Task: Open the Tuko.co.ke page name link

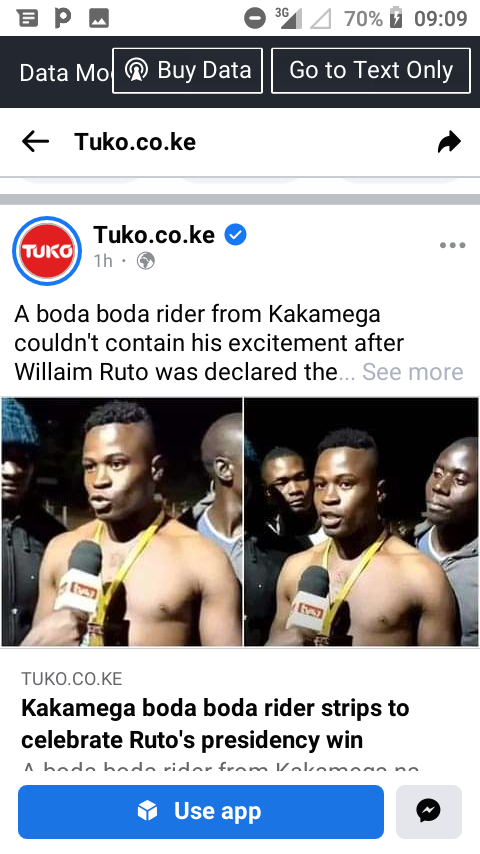Action: tap(154, 235)
